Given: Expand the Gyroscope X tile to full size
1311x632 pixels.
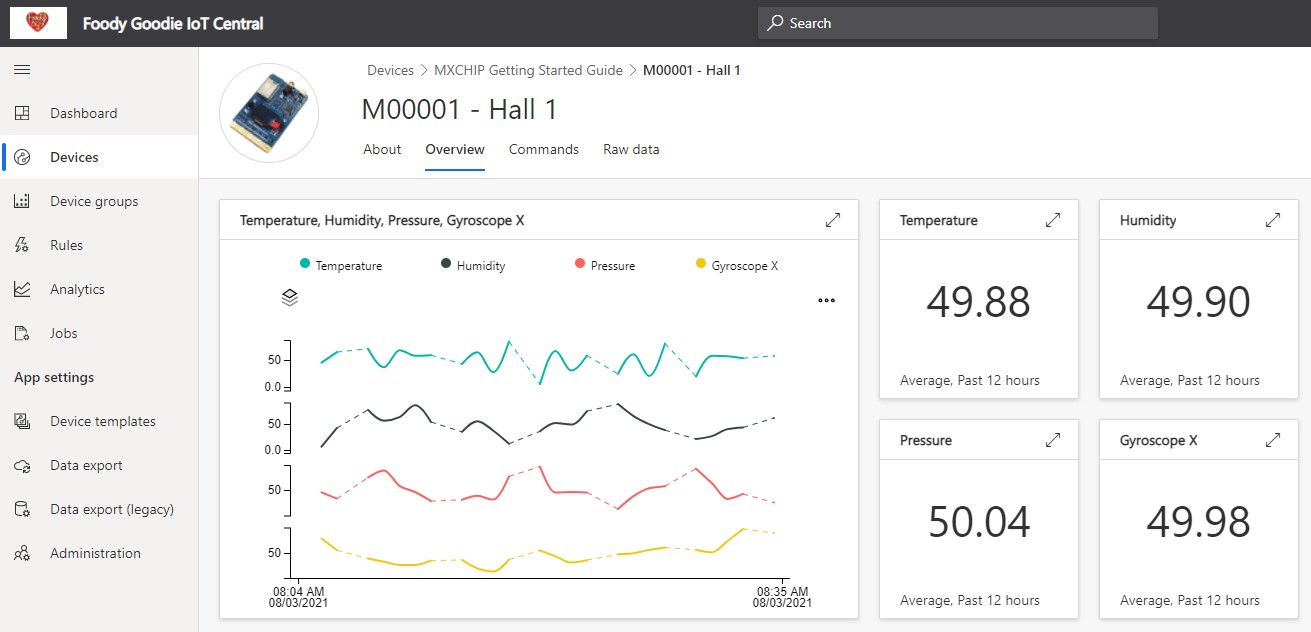Looking at the screenshot, I should pos(1273,440).
